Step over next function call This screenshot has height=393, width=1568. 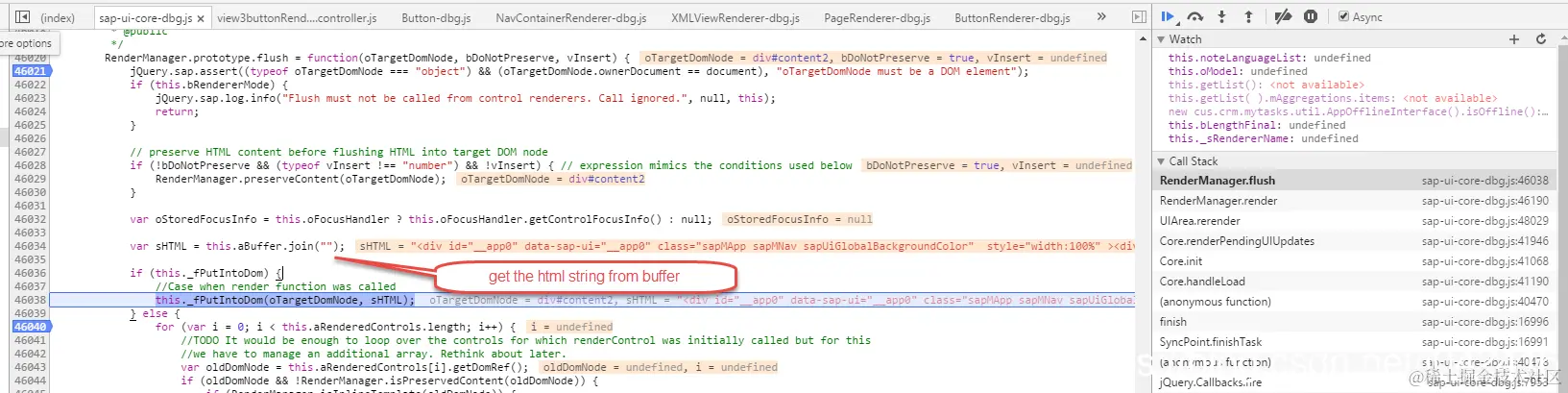(1195, 16)
